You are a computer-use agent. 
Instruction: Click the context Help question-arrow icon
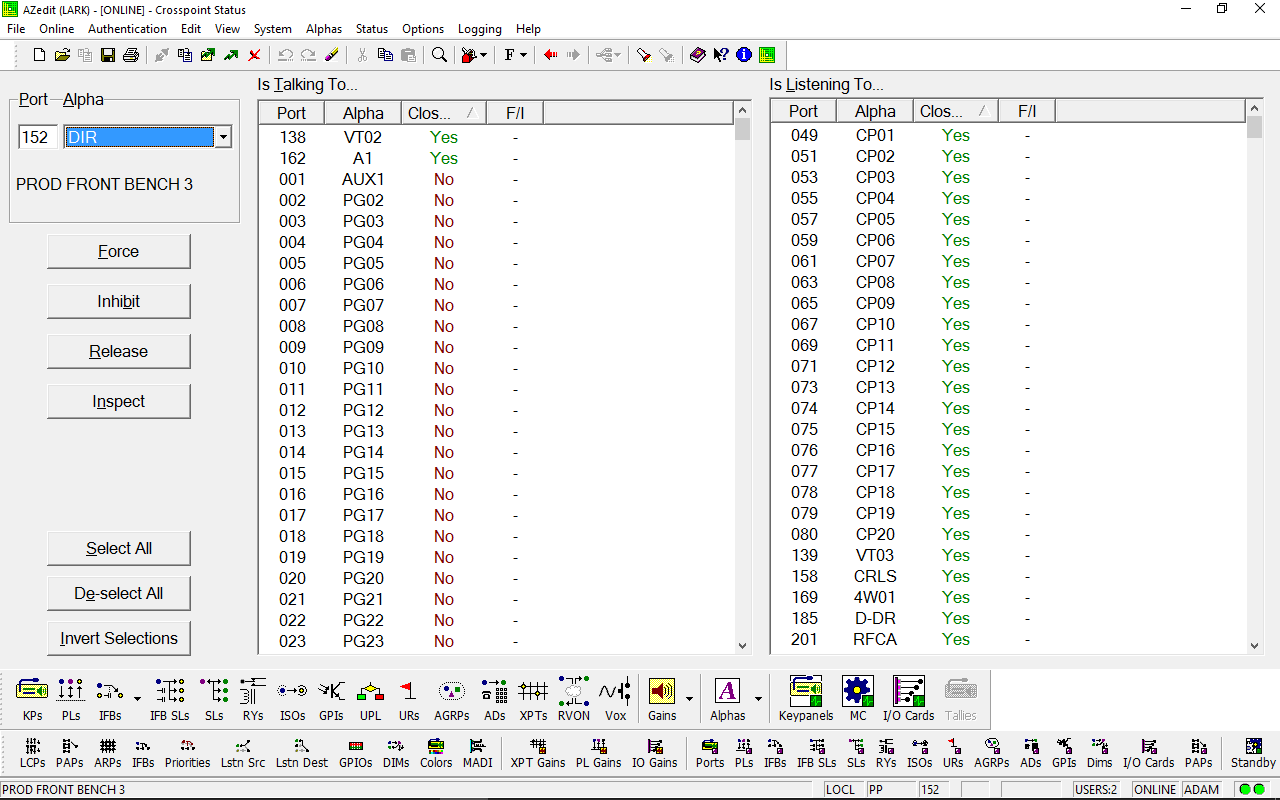tap(721, 55)
